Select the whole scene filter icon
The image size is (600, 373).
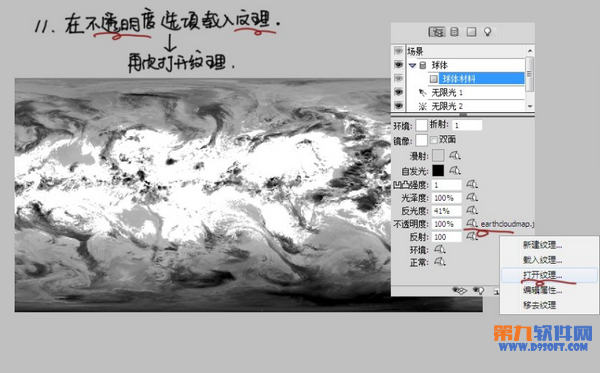[x=436, y=32]
